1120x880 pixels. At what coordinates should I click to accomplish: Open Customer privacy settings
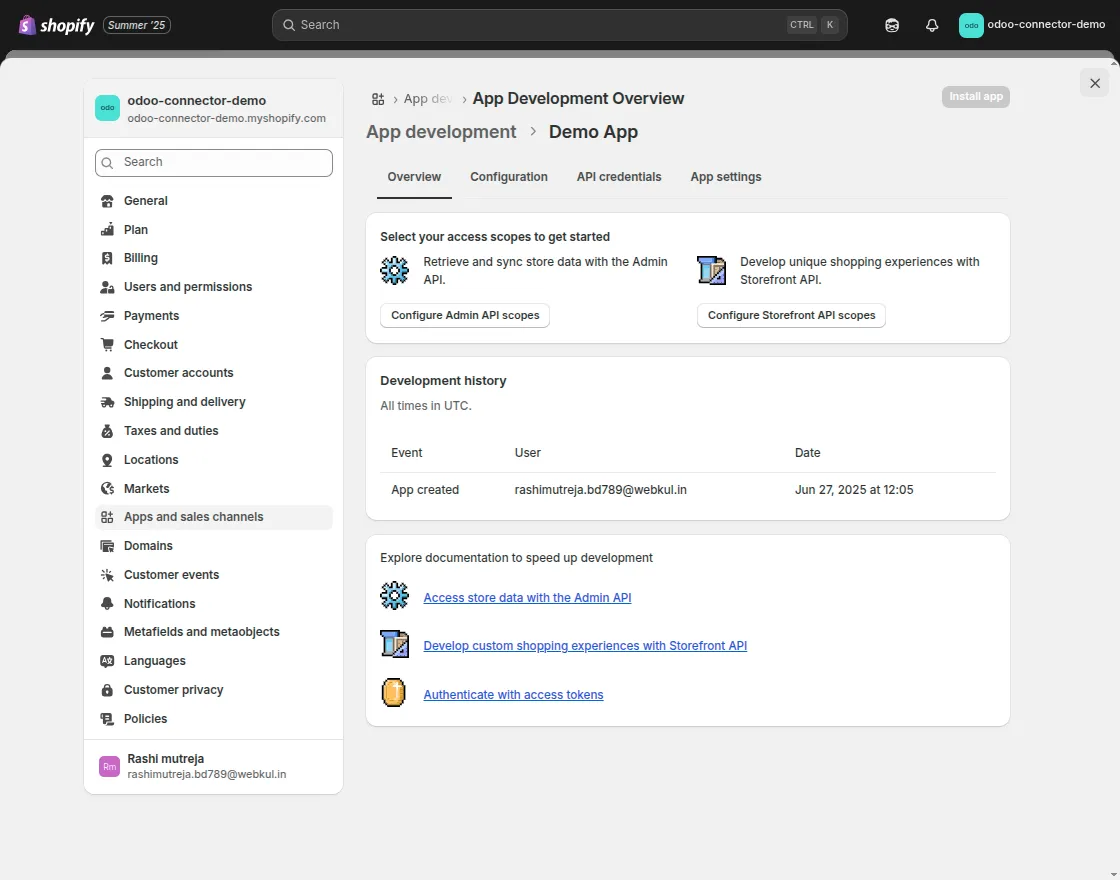175,689
